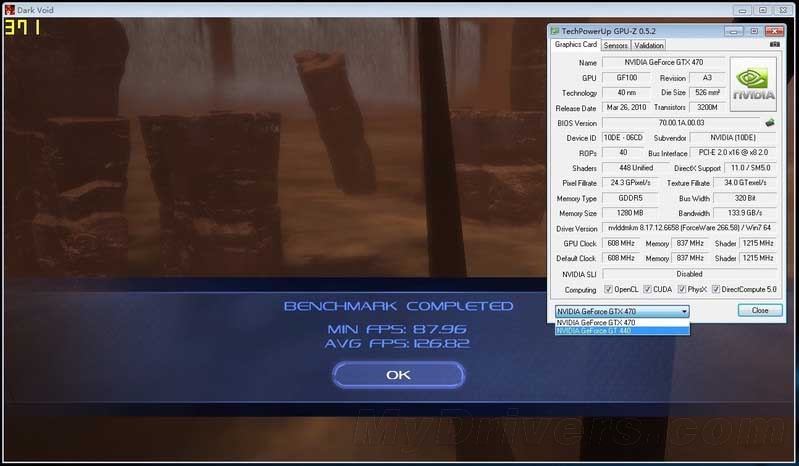Click the MIN FPS: 87.96 result text
Image resolution: width=799 pixels, height=466 pixels.
pos(397,329)
